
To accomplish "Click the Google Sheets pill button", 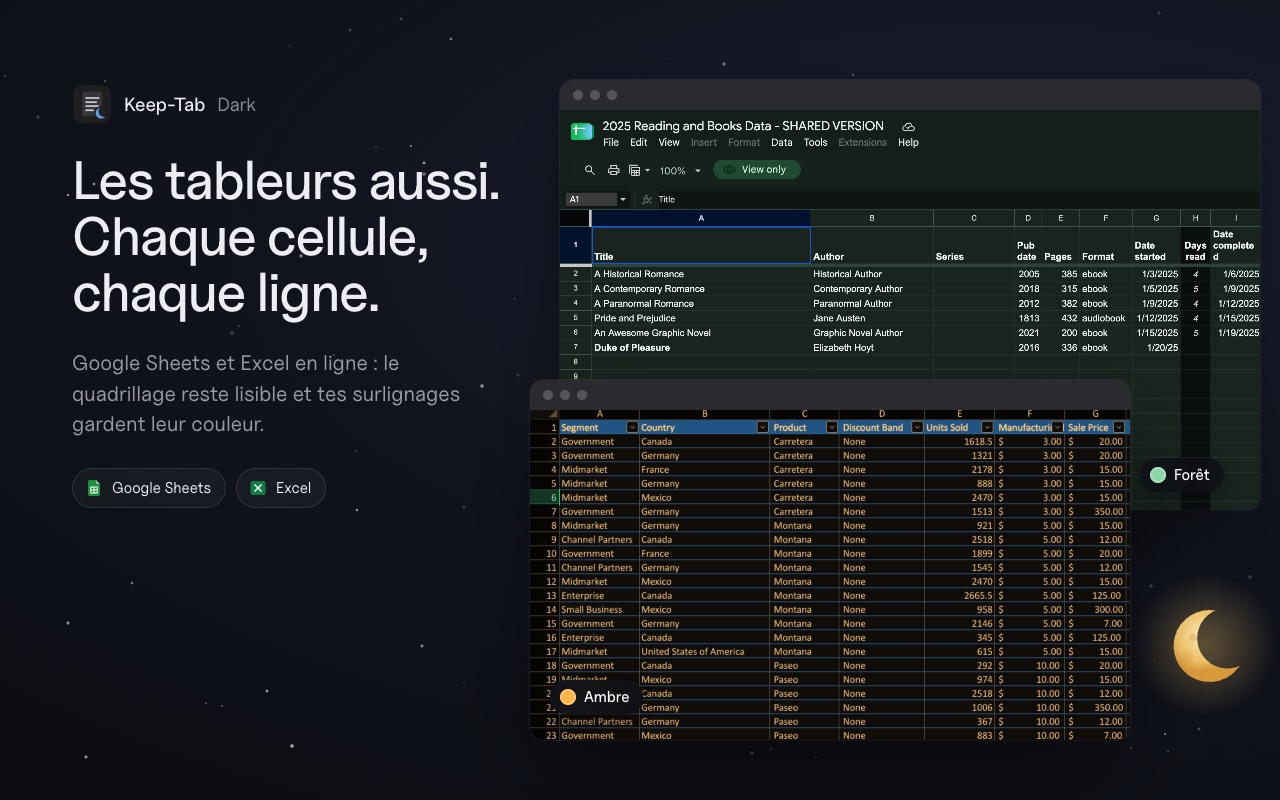I will click(149, 488).
